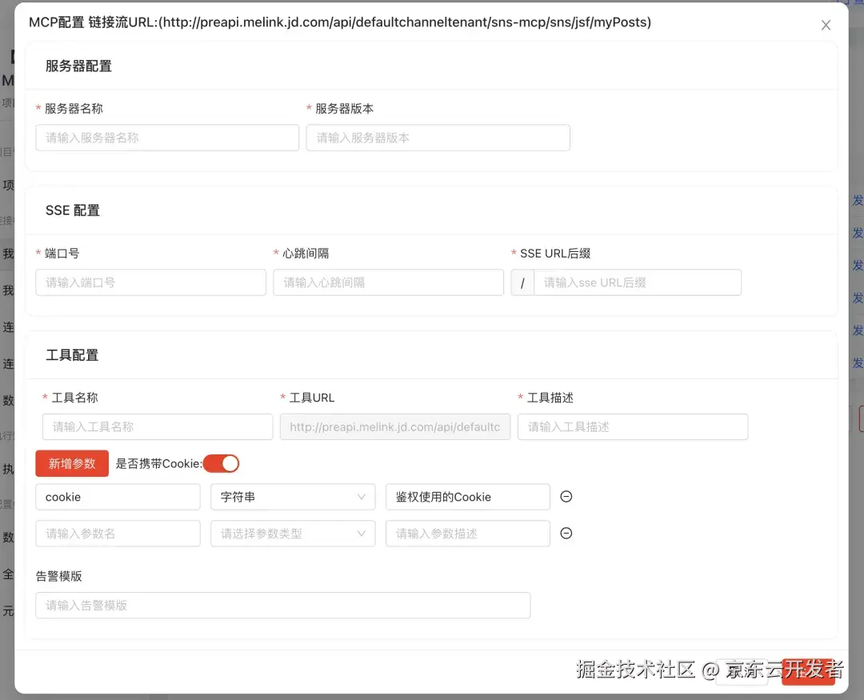The image size is (864, 700).
Task: Click the SSE URL后缀 input field
Action: point(638,282)
